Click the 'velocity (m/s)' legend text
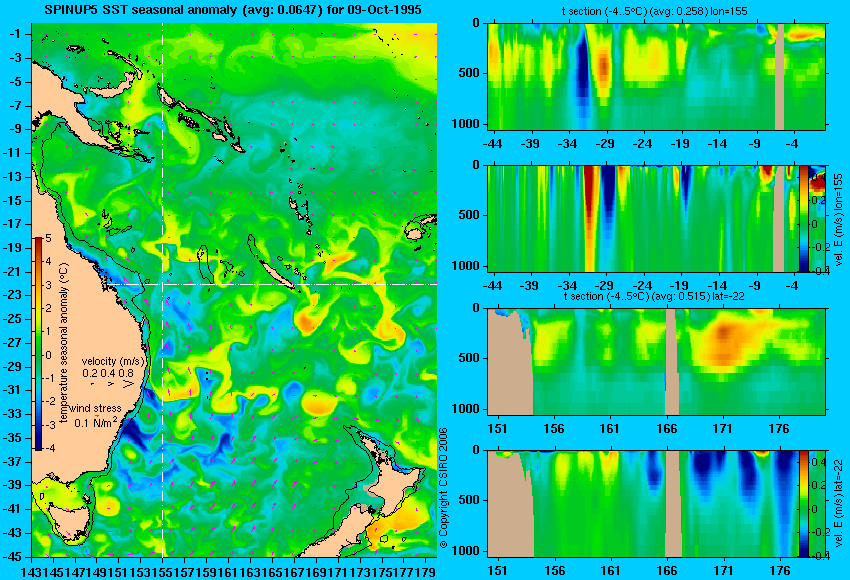 113,361
